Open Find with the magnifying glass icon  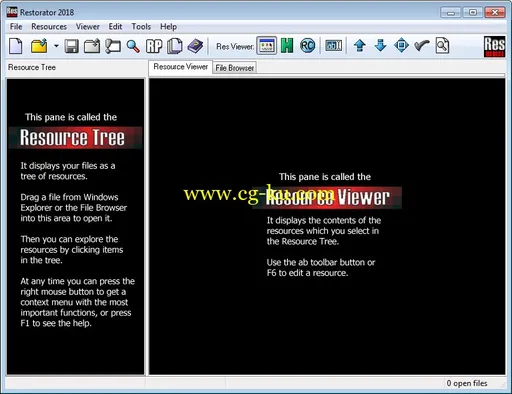133,46
